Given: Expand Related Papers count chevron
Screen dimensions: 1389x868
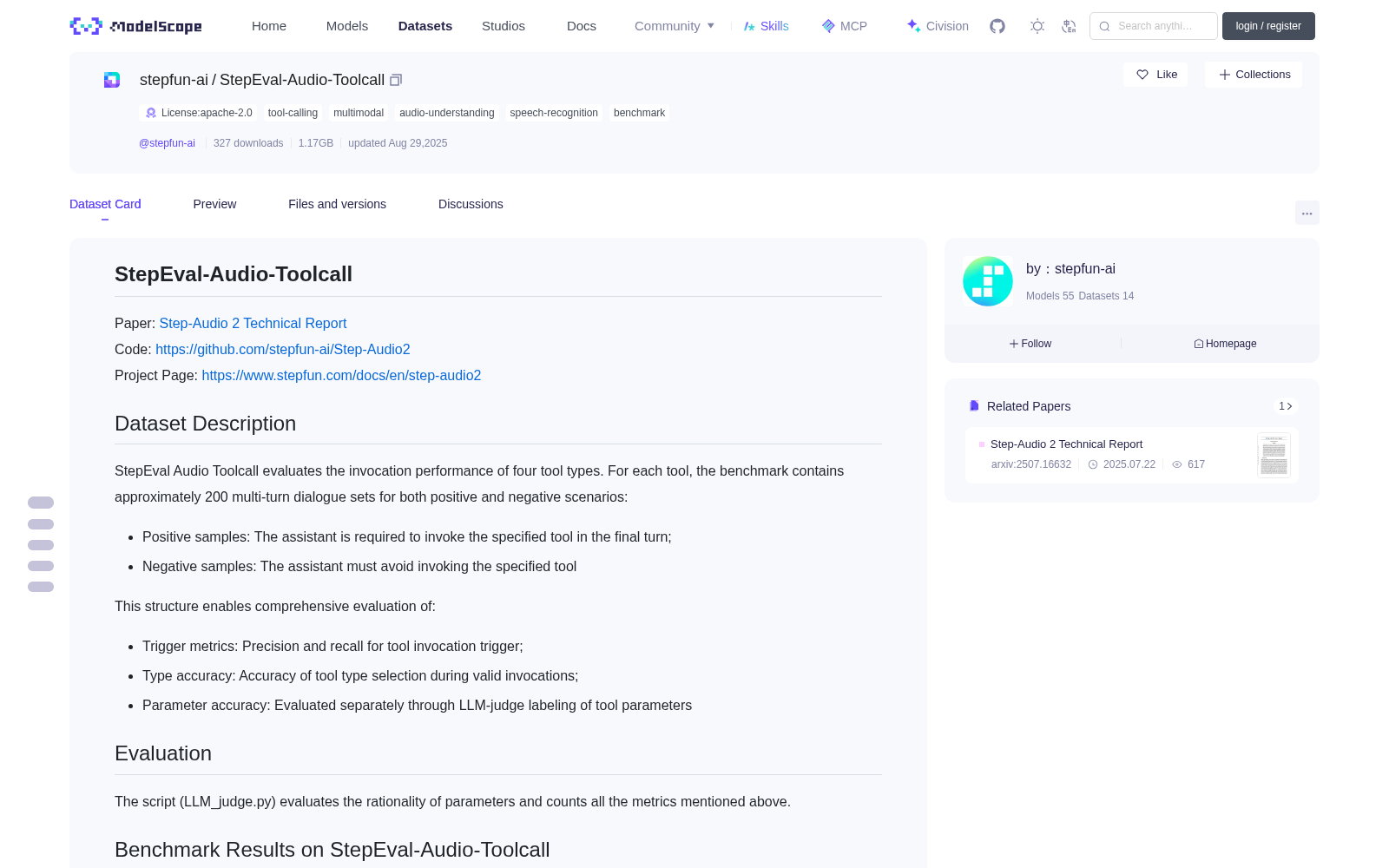Looking at the screenshot, I should coord(1286,406).
